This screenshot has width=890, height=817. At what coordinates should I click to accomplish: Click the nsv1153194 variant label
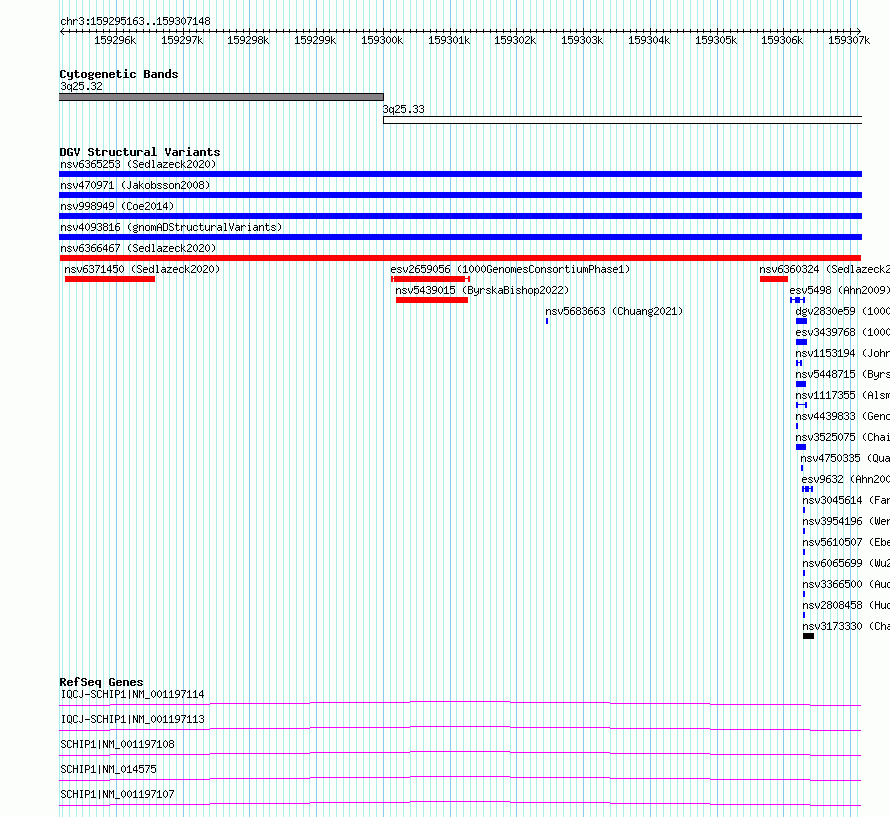pos(842,353)
